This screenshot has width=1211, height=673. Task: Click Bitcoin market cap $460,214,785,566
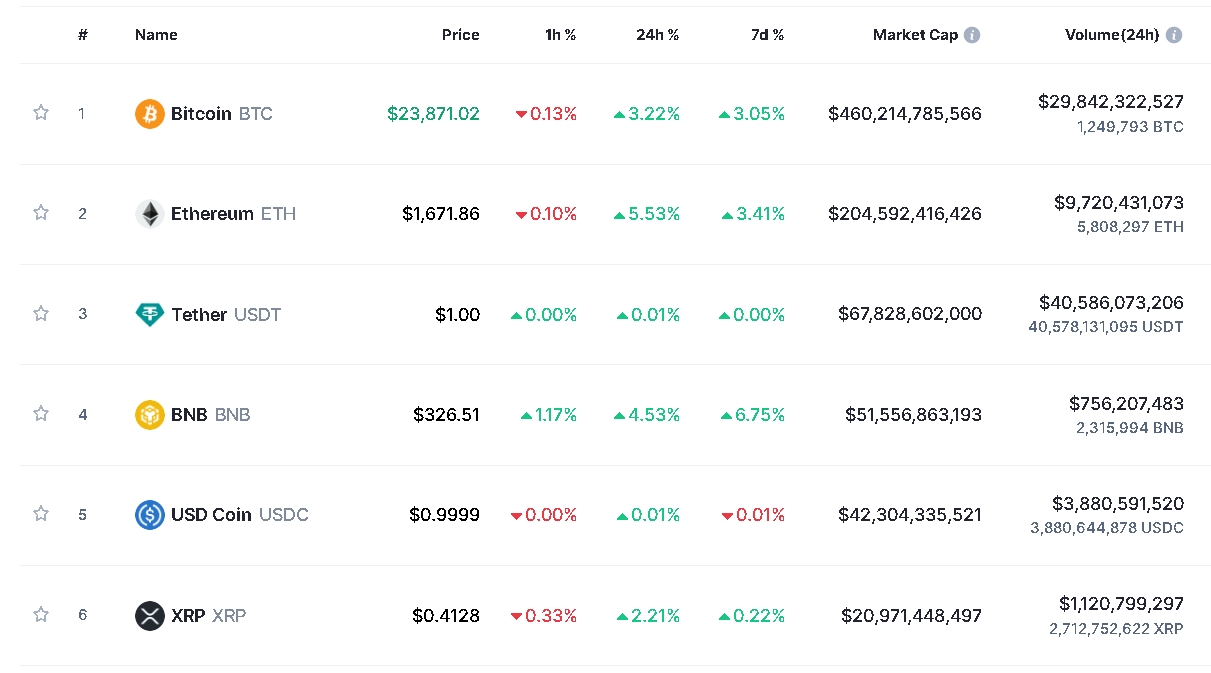click(905, 114)
